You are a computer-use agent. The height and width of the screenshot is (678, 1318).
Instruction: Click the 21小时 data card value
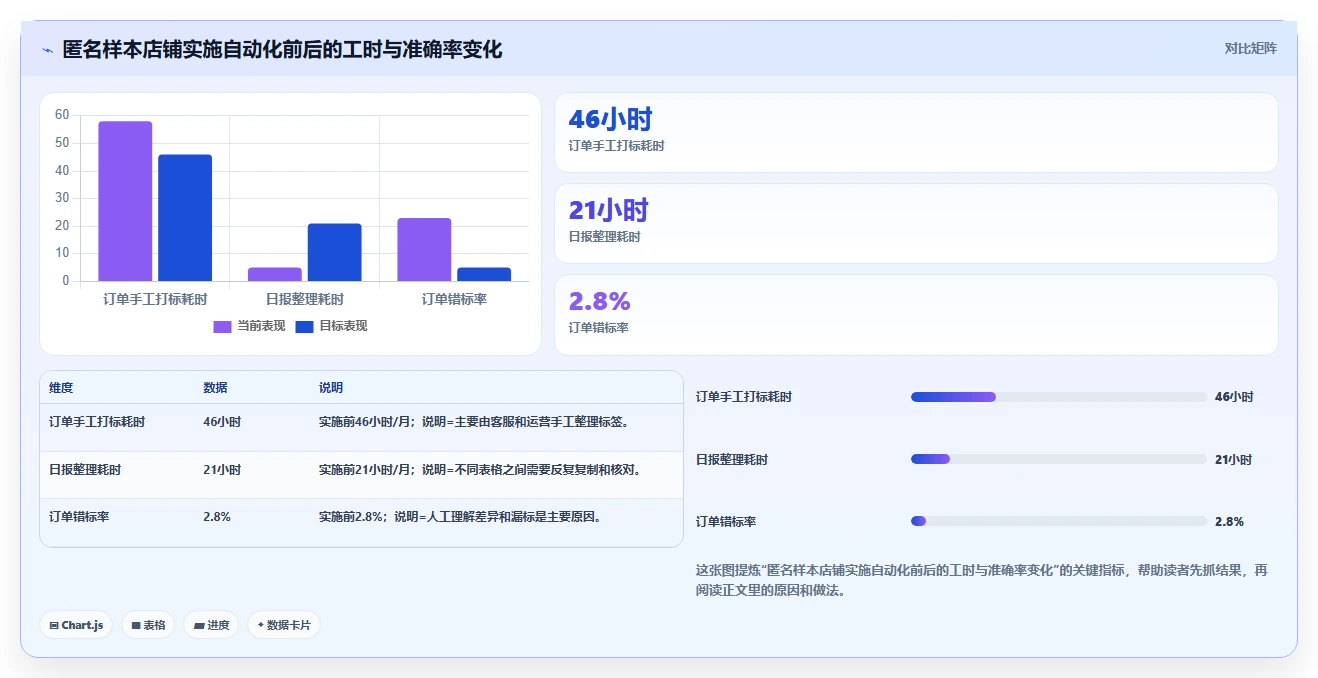tap(608, 210)
